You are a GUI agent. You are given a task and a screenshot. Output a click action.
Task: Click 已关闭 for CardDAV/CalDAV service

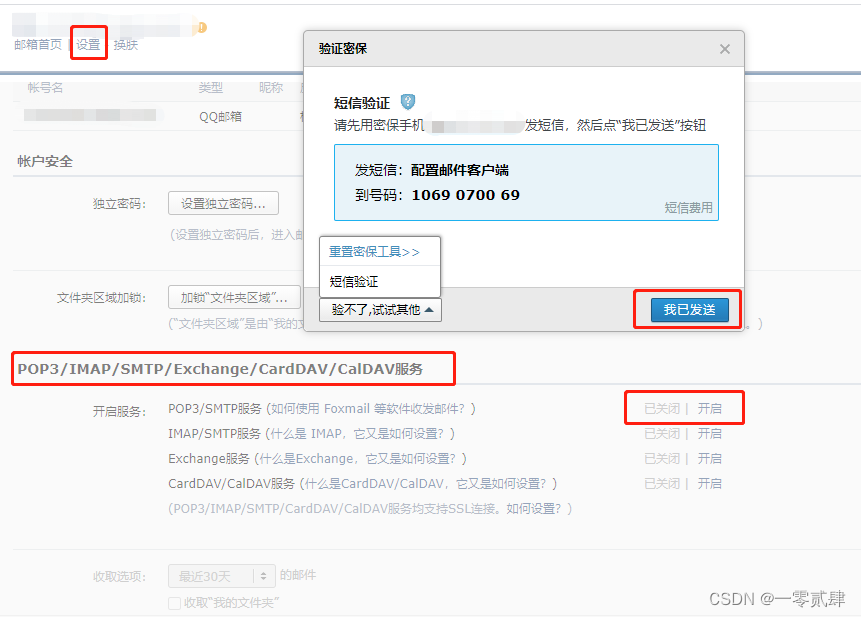[662, 484]
